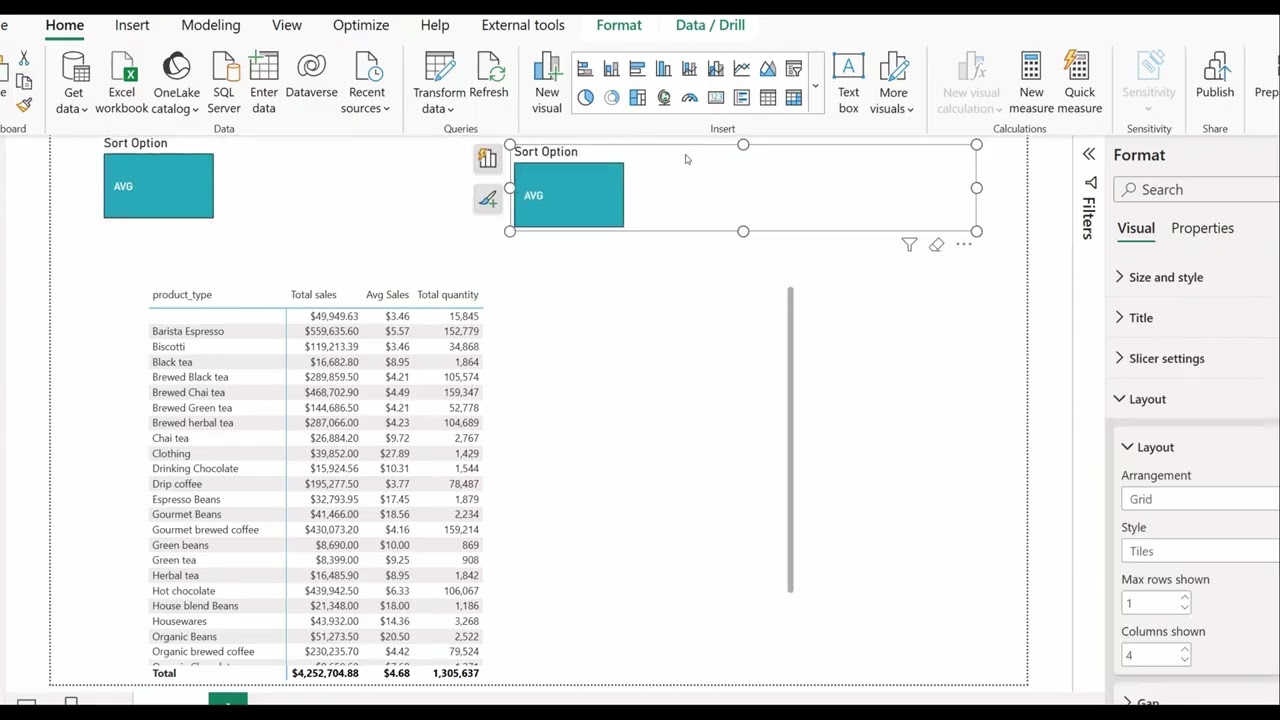The height and width of the screenshot is (720, 1280).
Task: Insert a Text box
Action: click(x=848, y=83)
